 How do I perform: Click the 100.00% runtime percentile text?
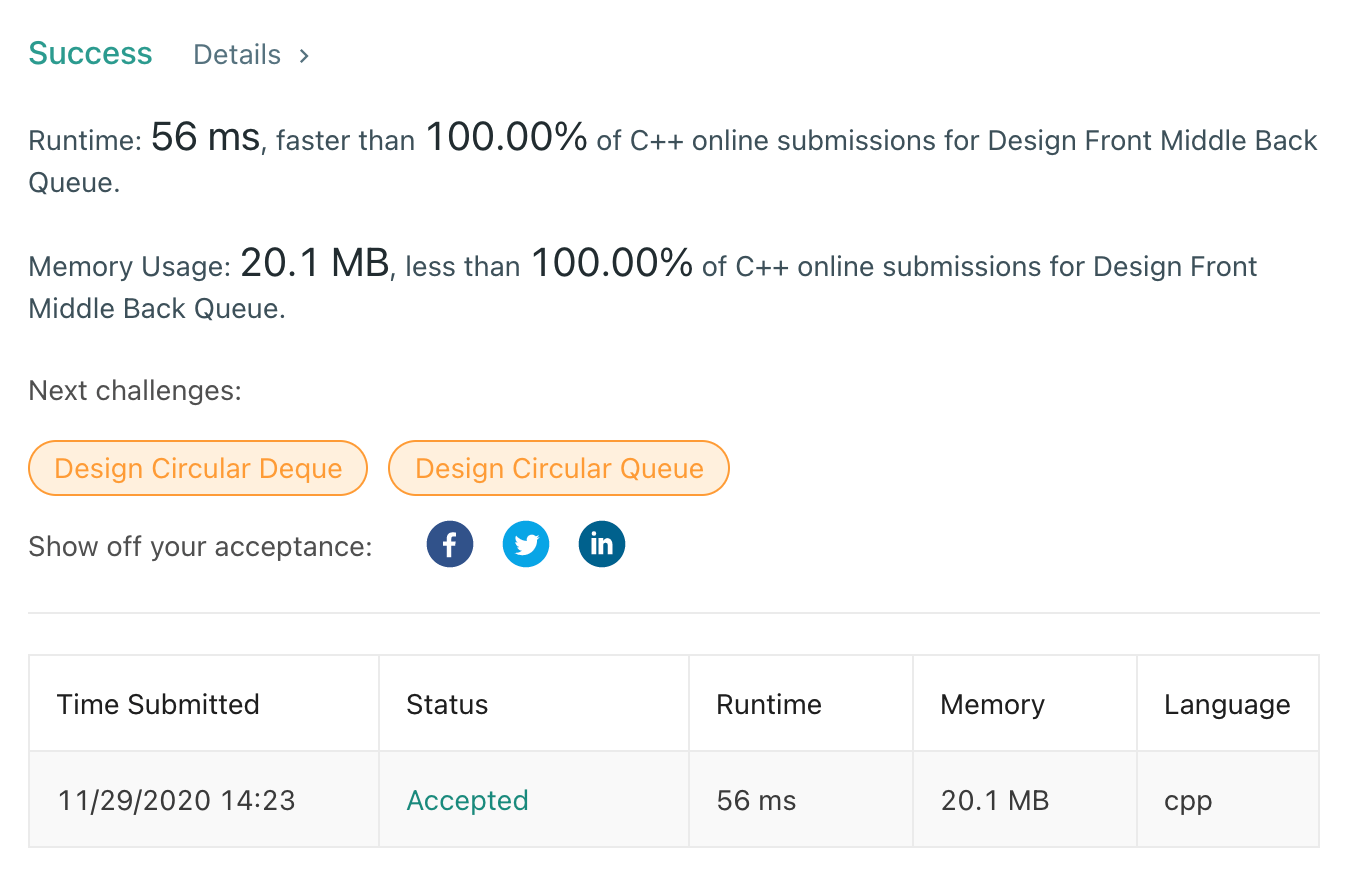click(506, 137)
